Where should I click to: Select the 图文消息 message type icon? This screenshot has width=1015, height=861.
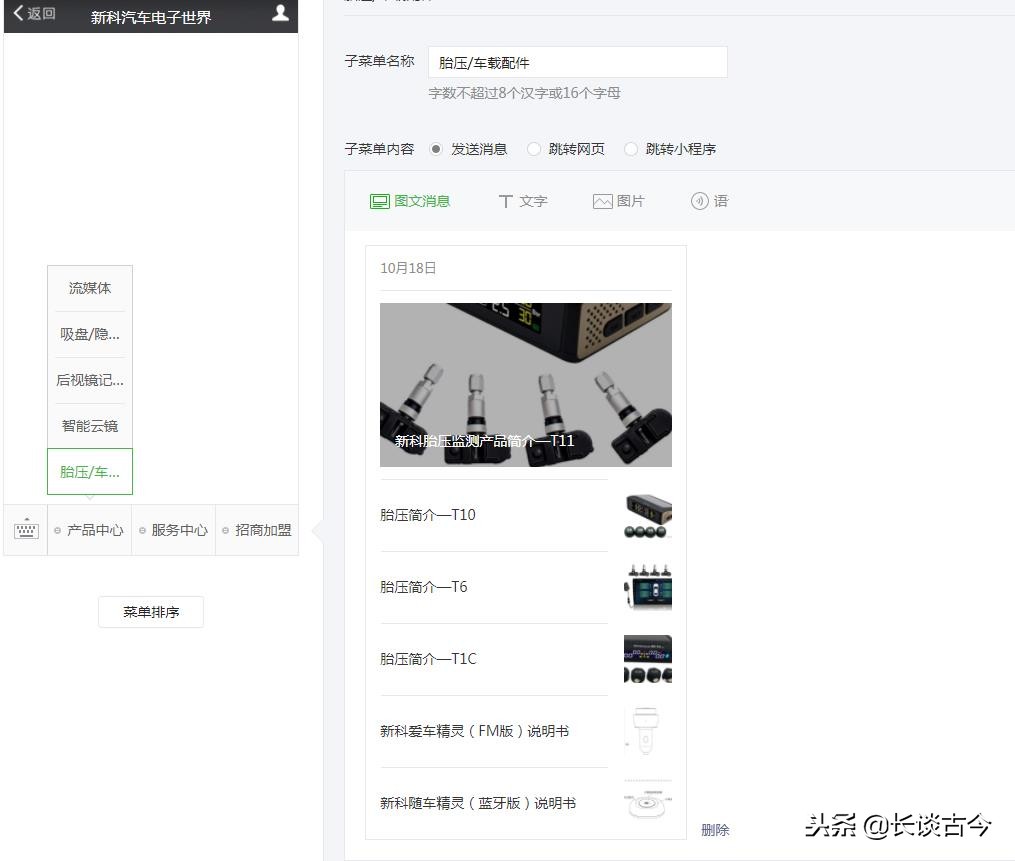click(410, 200)
